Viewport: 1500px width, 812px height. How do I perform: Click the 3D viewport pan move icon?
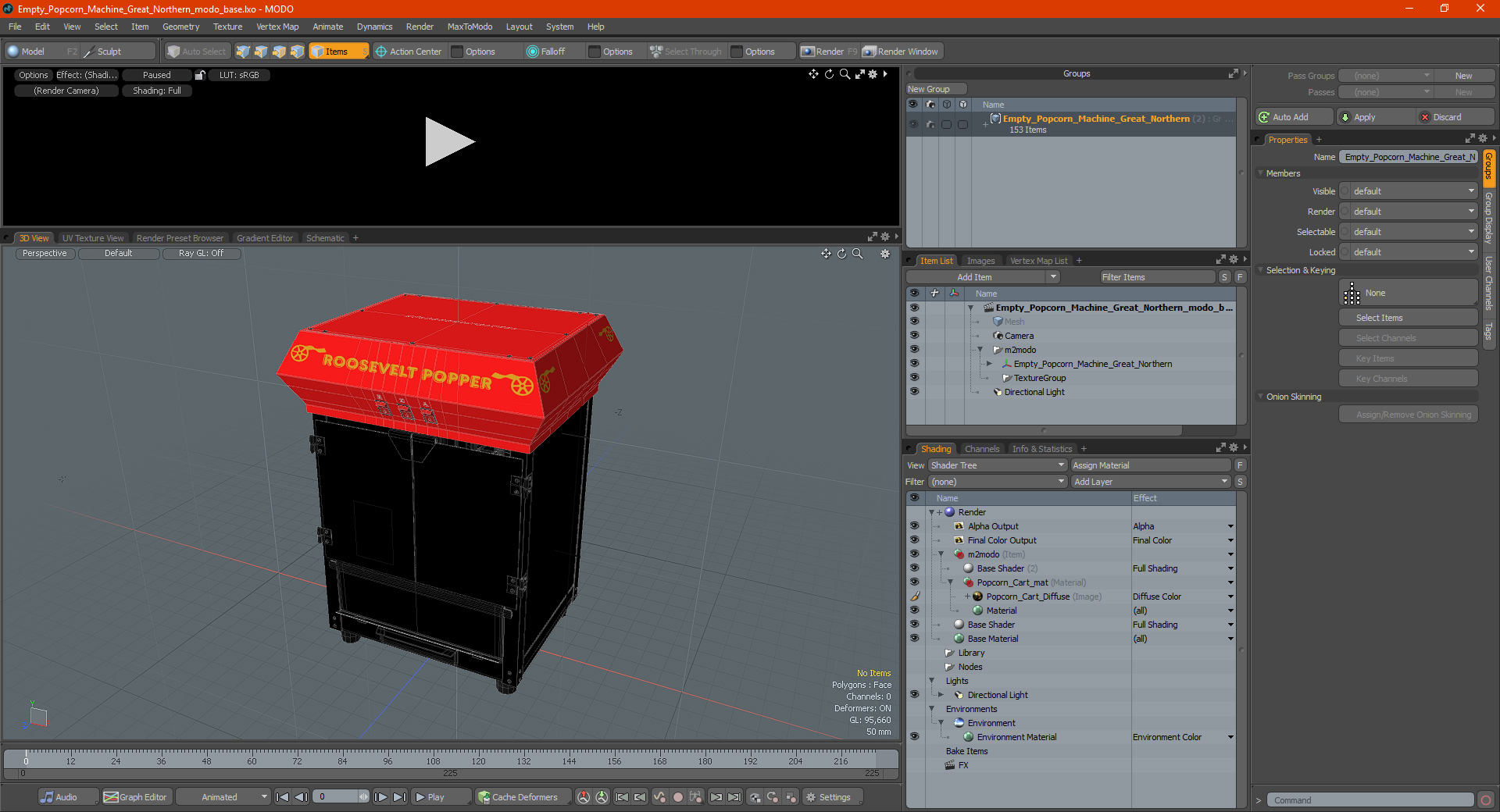(x=826, y=254)
